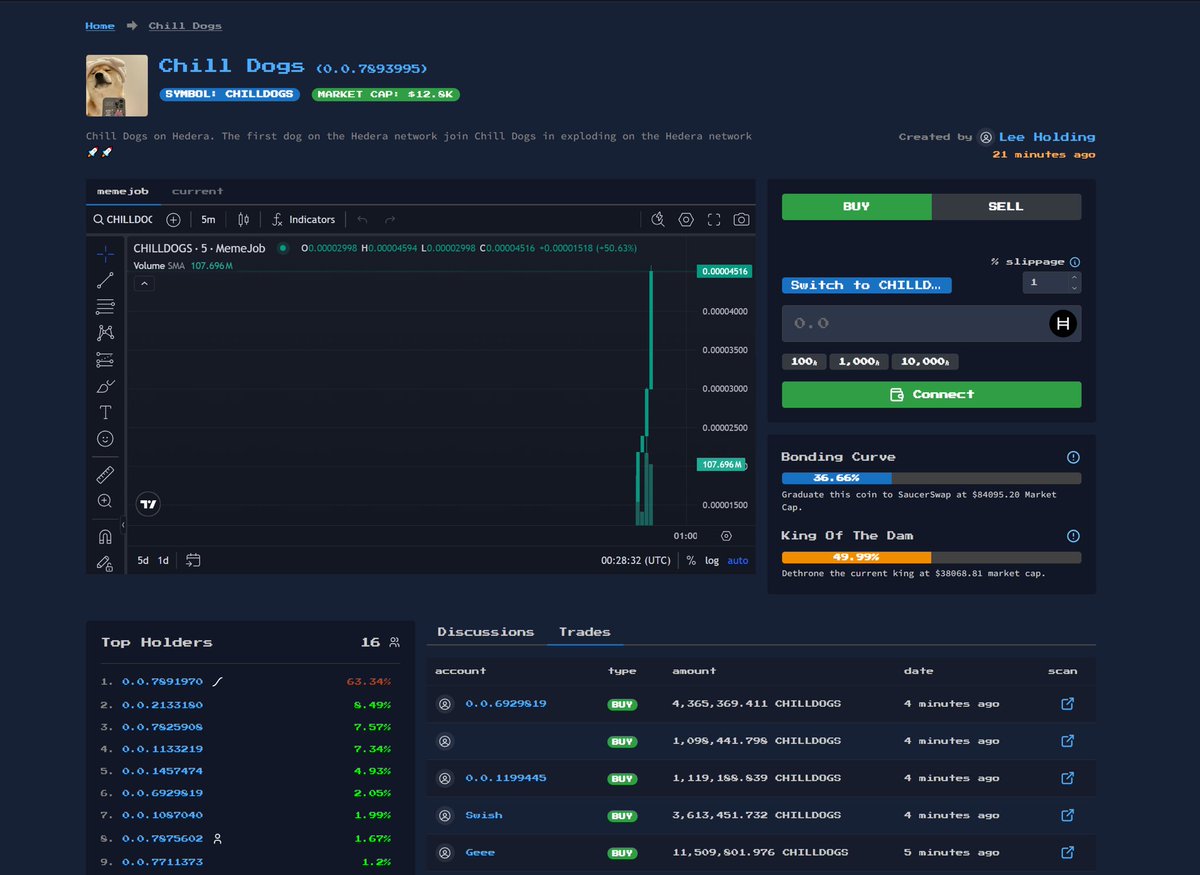Select the ruler measure tool
Screen dimensions: 1200x875
click(x=105, y=474)
